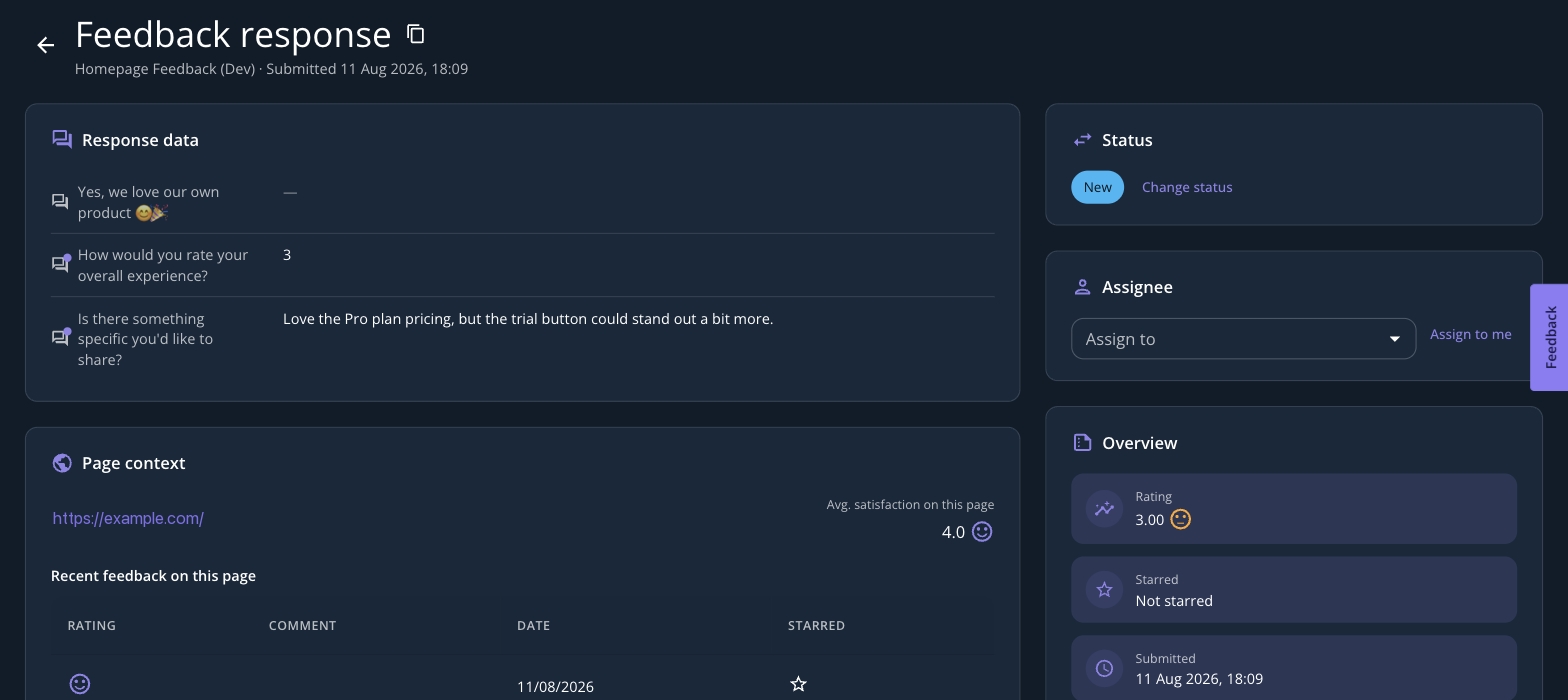Click 'Not starred' value in Overview
Viewport: 1568px width, 700px height.
[x=1174, y=601]
